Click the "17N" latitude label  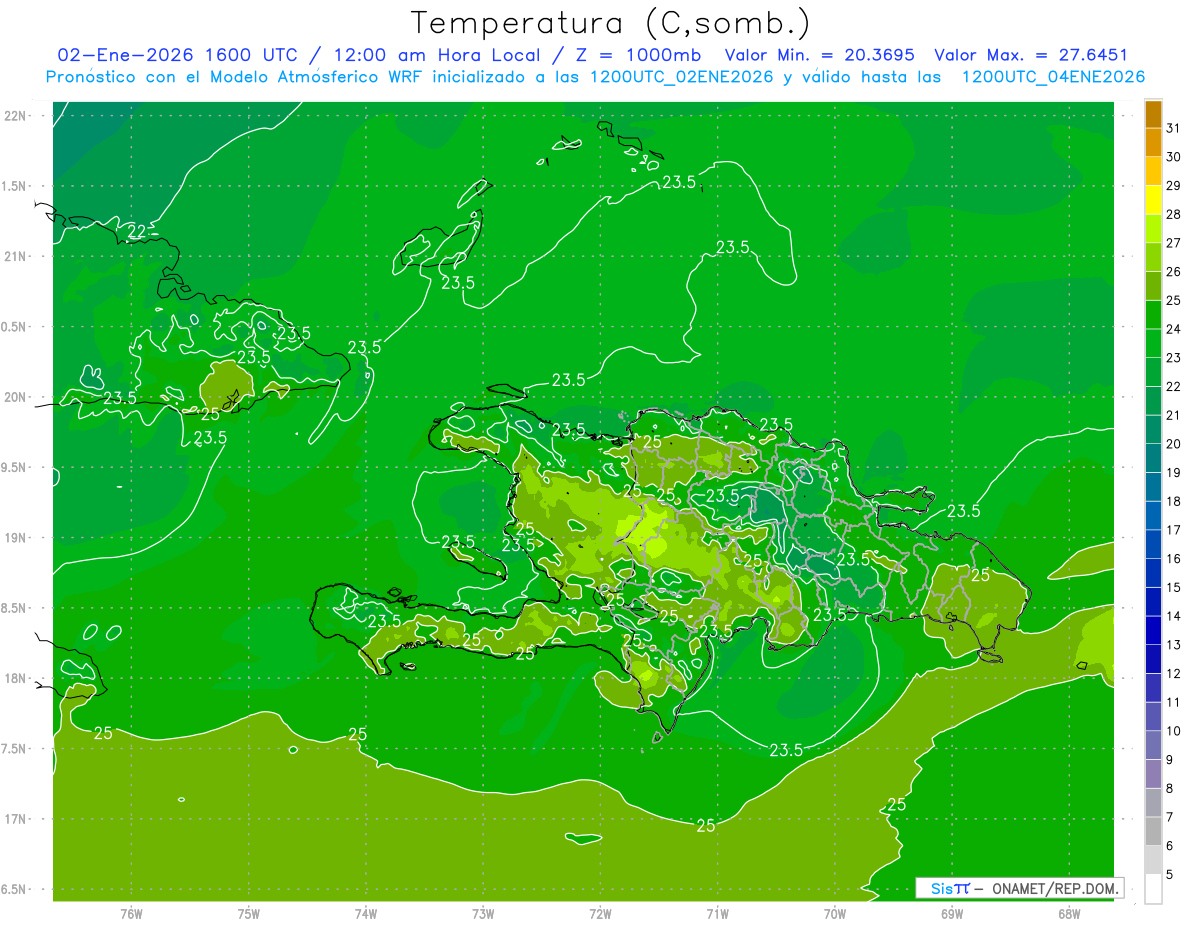point(14,819)
